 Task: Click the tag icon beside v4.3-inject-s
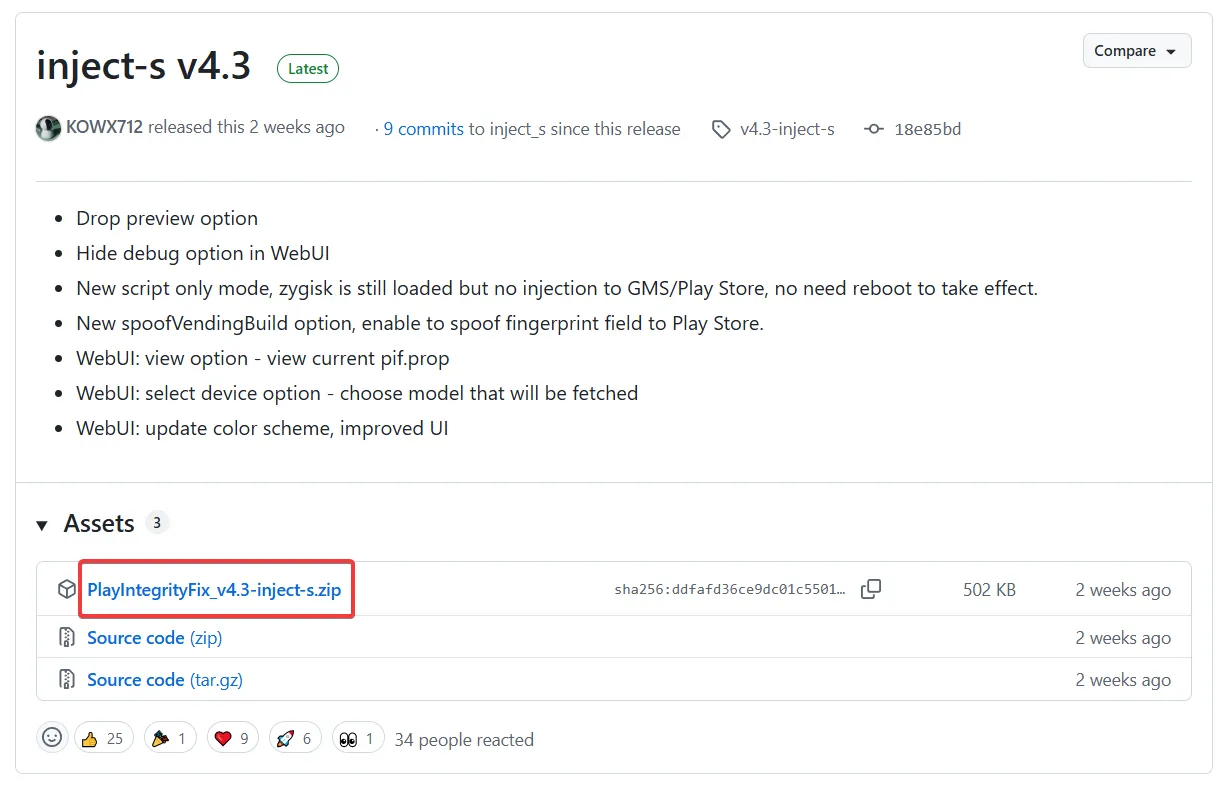click(x=721, y=129)
